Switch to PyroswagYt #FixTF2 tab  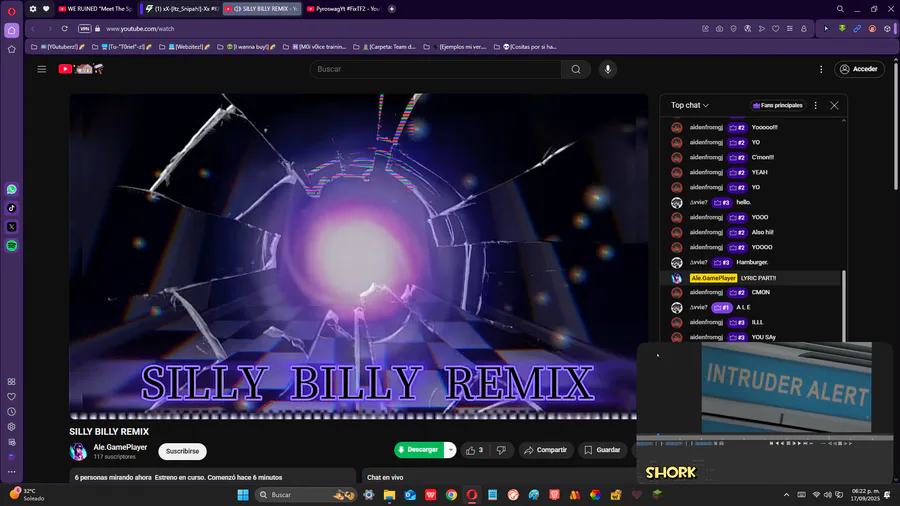coord(343,9)
